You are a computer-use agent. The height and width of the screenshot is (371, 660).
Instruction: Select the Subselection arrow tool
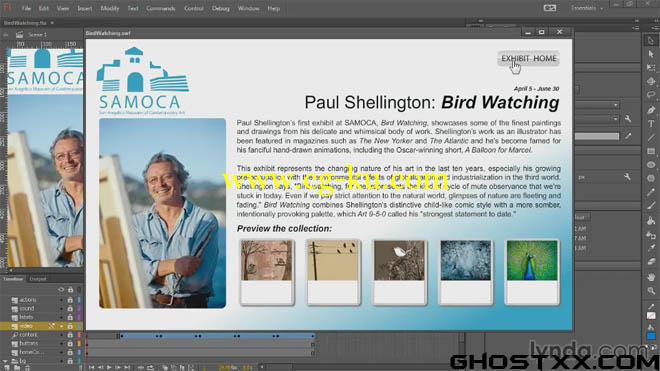(x=651, y=54)
